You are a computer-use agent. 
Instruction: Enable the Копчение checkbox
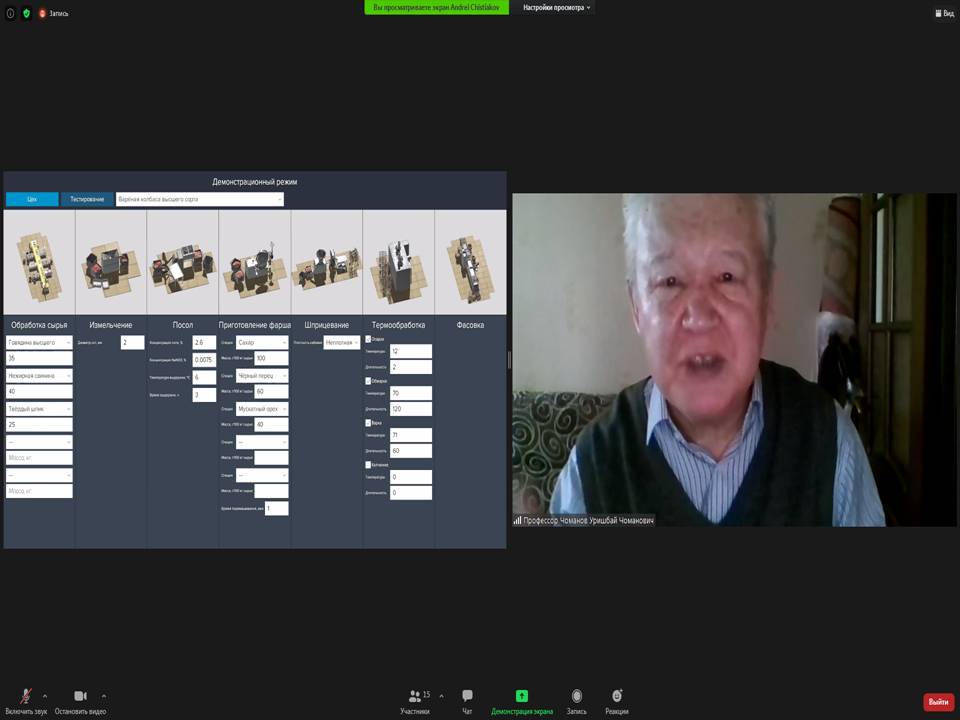pos(369,465)
